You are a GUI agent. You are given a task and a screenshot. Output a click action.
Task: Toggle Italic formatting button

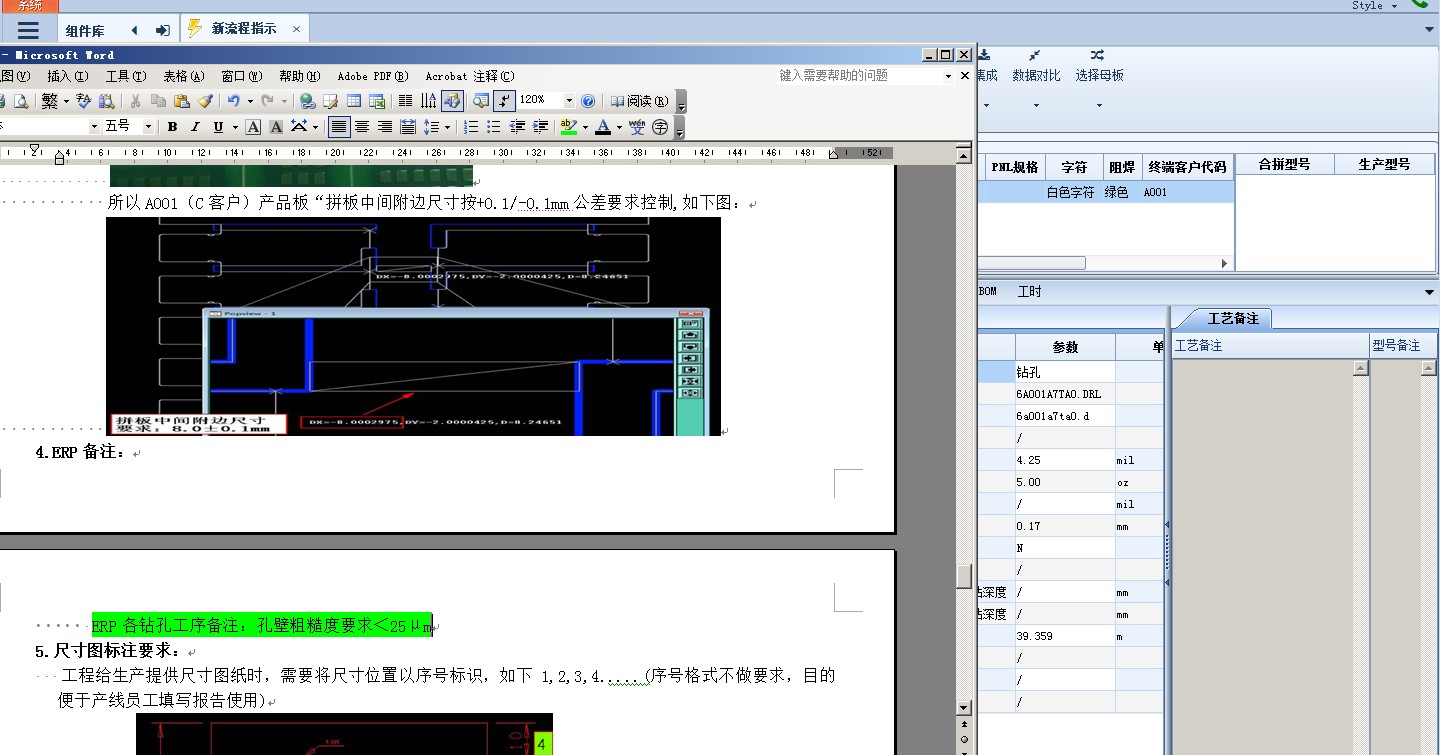coord(195,127)
